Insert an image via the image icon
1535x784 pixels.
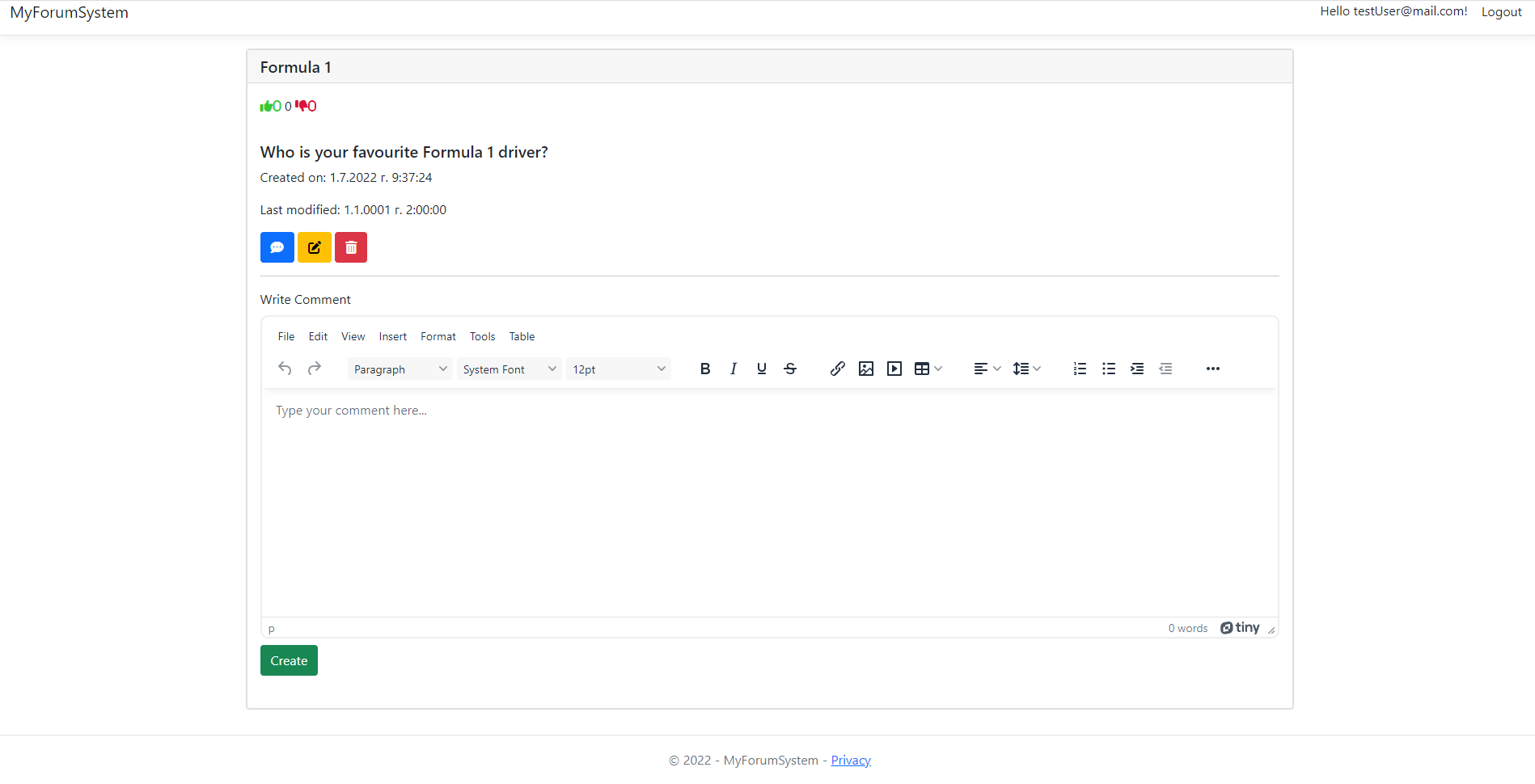pos(865,369)
